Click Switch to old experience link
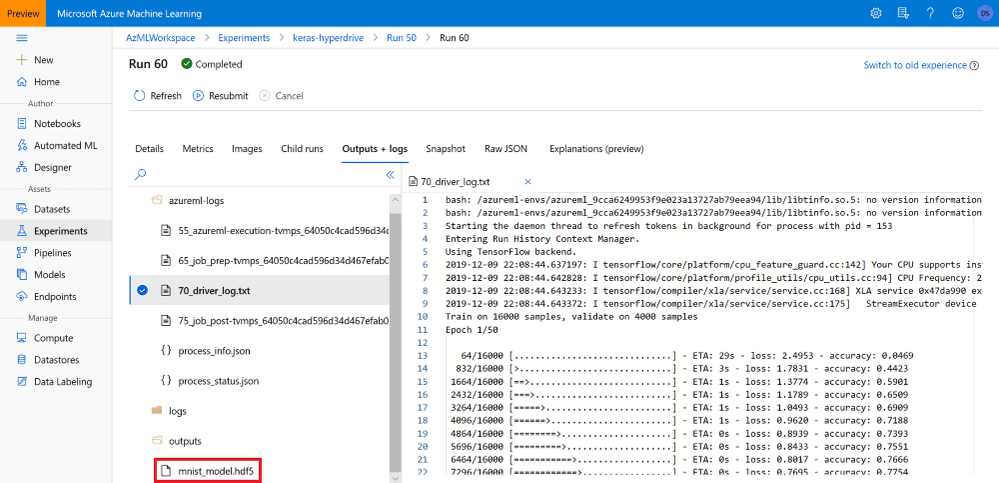The image size is (999, 483). click(x=915, y=65)
